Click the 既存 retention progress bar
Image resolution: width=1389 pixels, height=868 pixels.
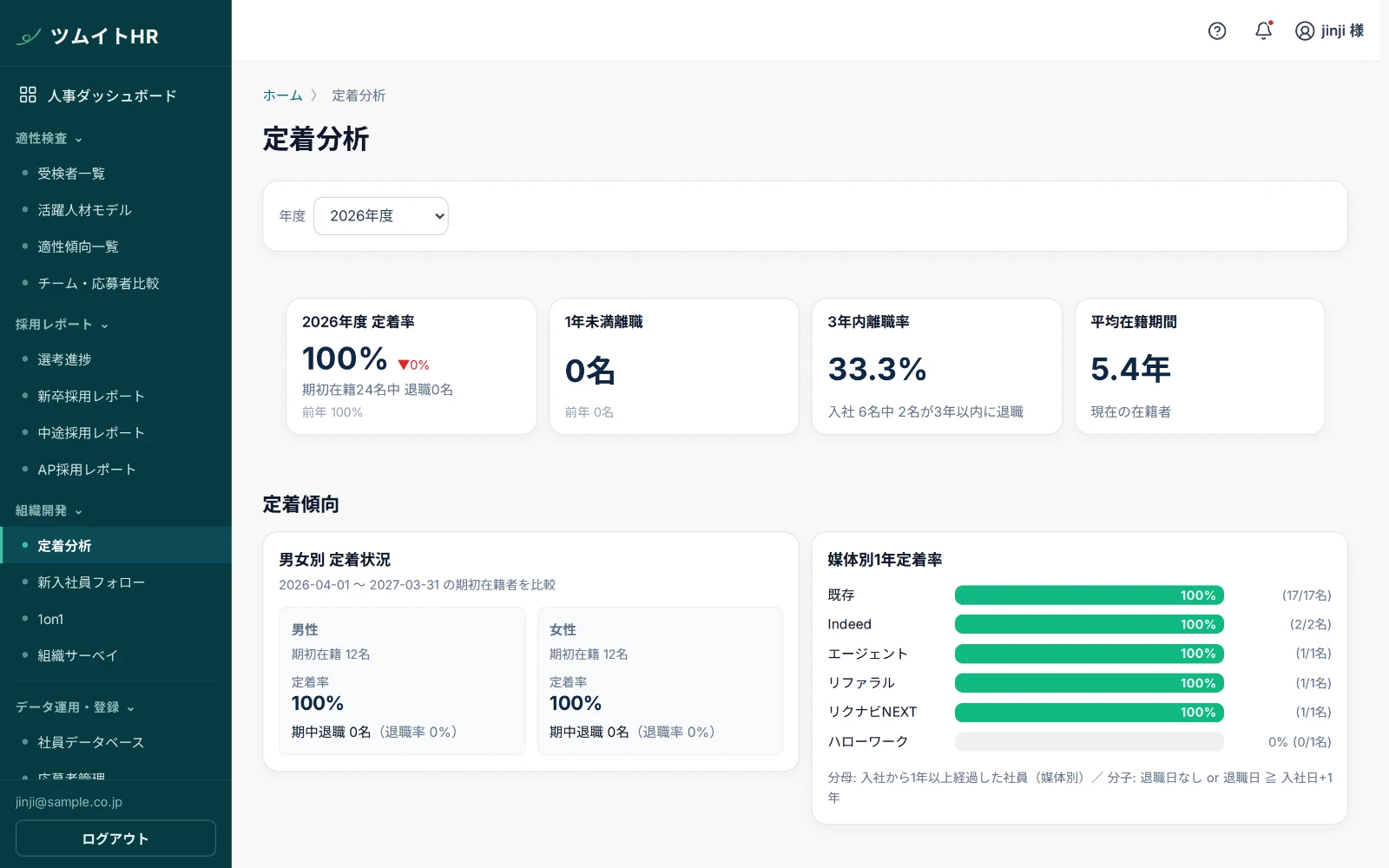1089,595
